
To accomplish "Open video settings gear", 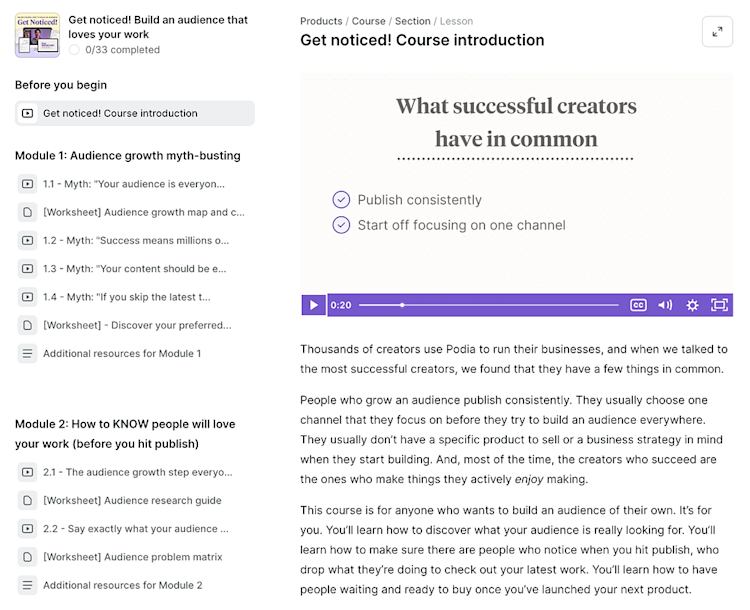I will coord(692,305).
